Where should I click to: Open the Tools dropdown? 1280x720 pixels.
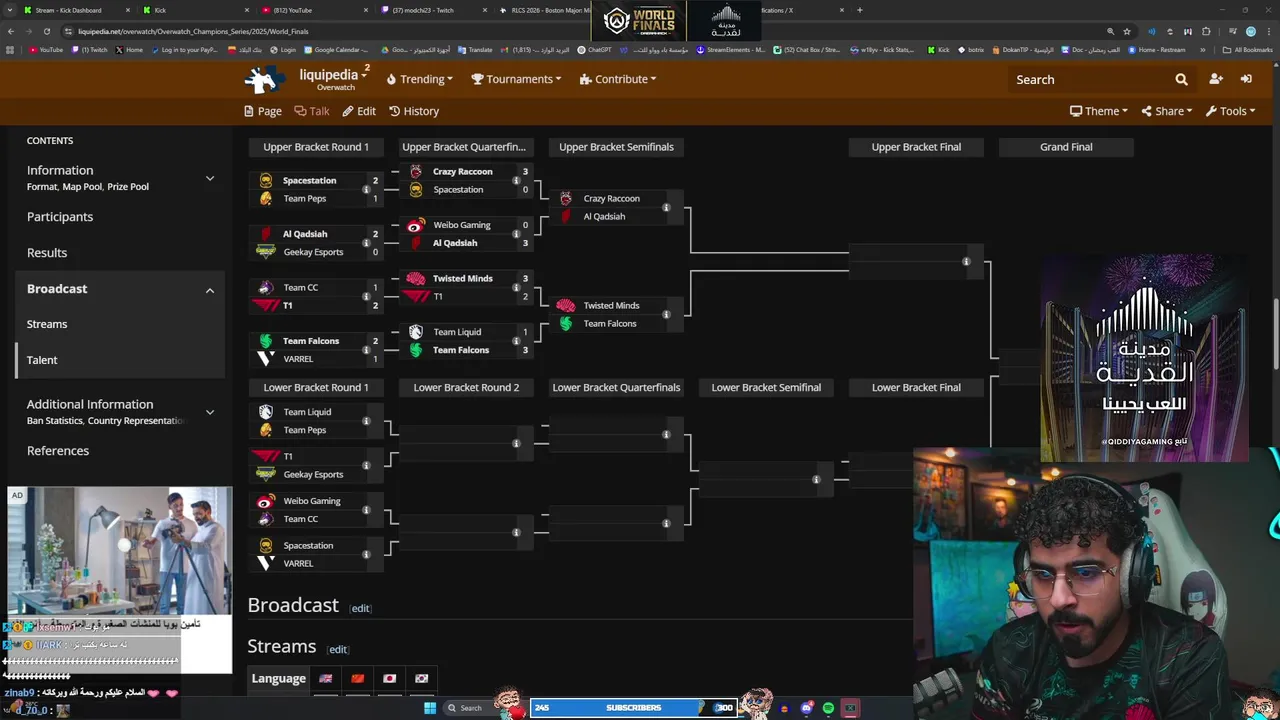[x=1230, y=111]
